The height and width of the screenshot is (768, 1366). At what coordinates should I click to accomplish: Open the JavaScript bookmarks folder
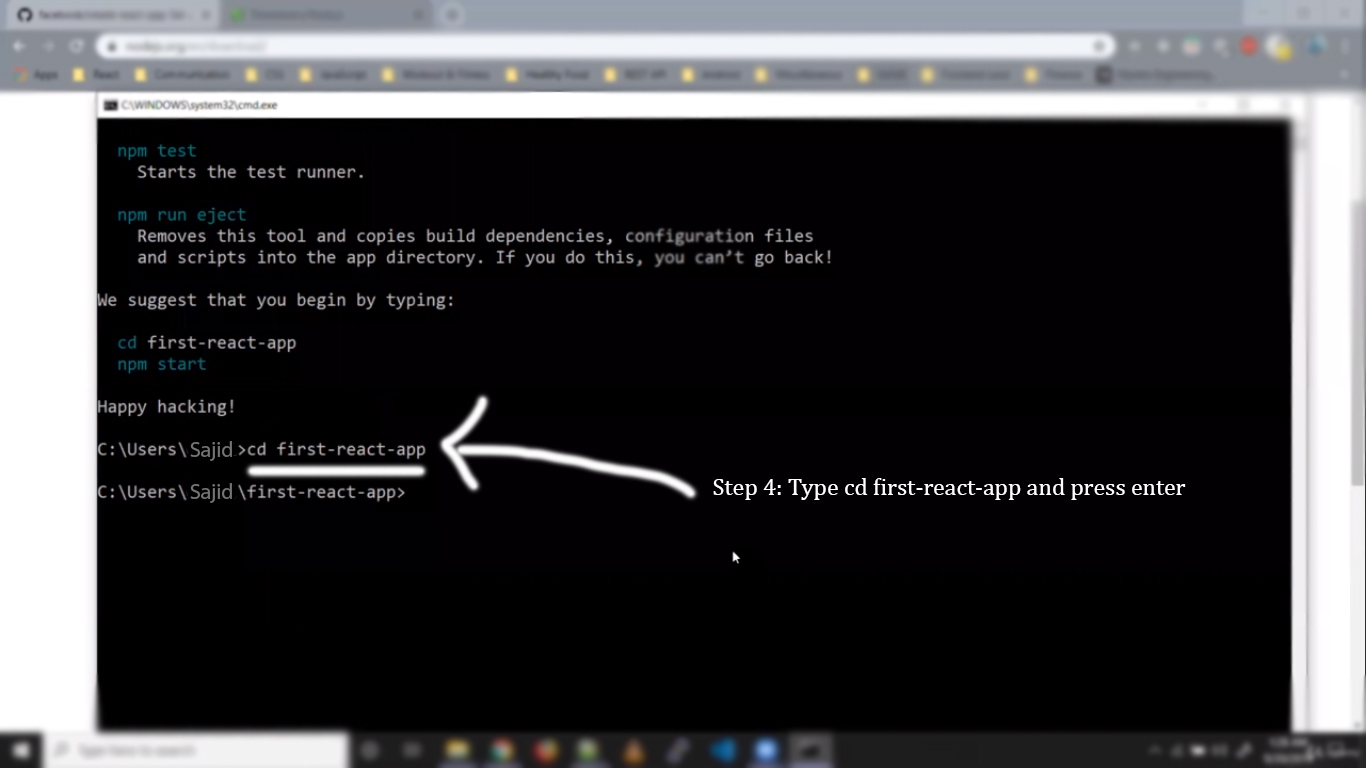[332, 74]
